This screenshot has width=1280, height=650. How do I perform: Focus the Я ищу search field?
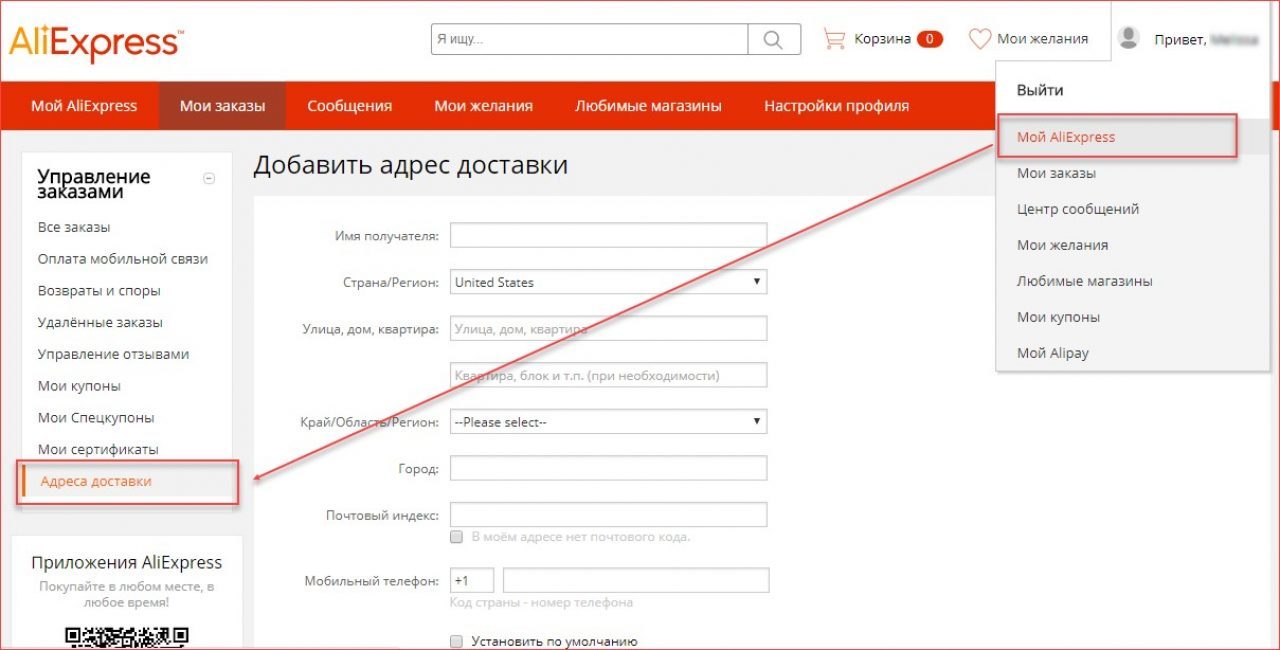pos(590,39)
